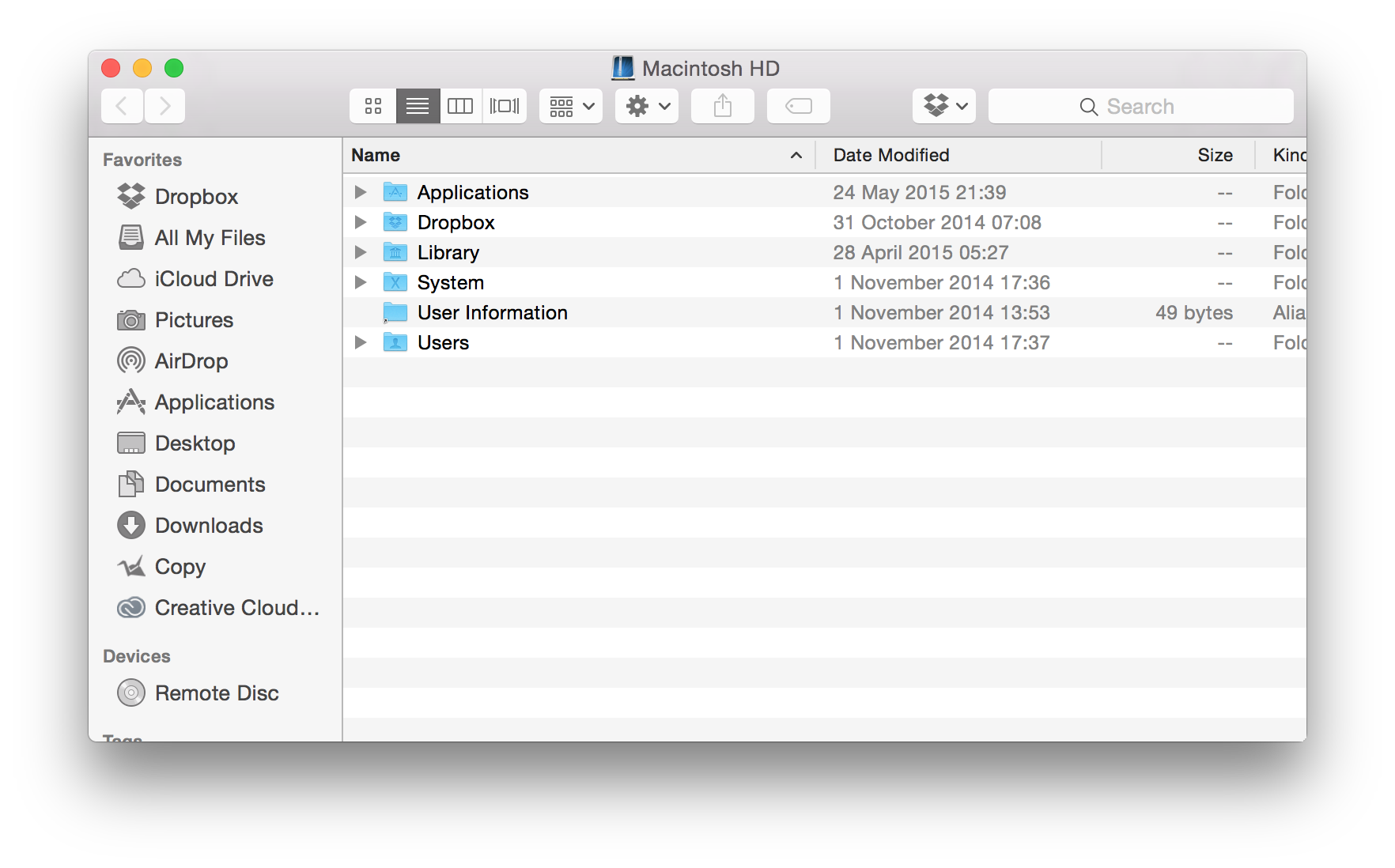Click date '28 April 2015 05:27'
This screenshot has height=868, width=1395.
(x=921, y=252)
